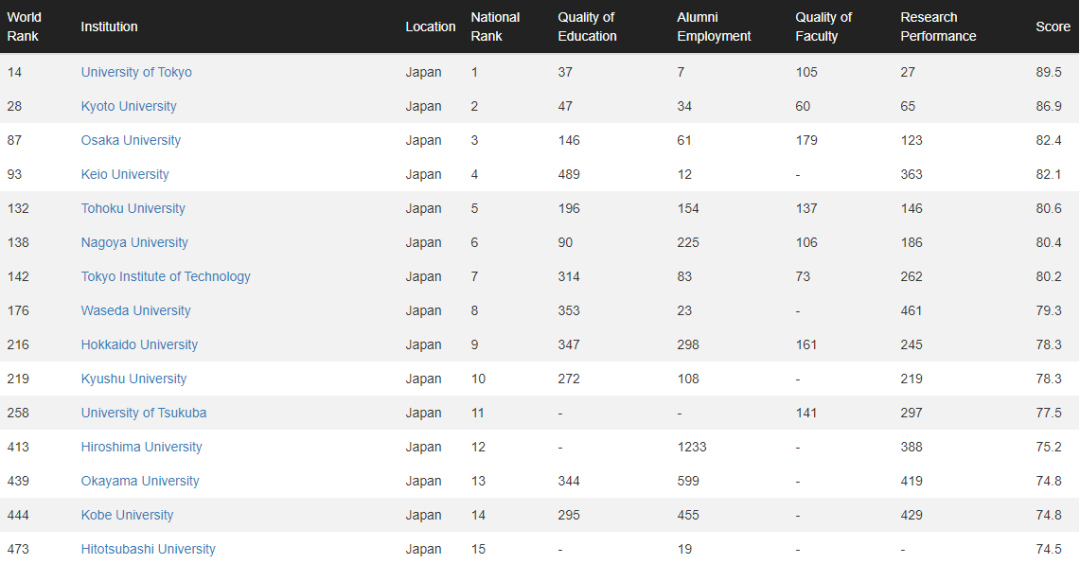
Task: Open the Keio University page
Action: pyautogui.click(x=125, y=174)
